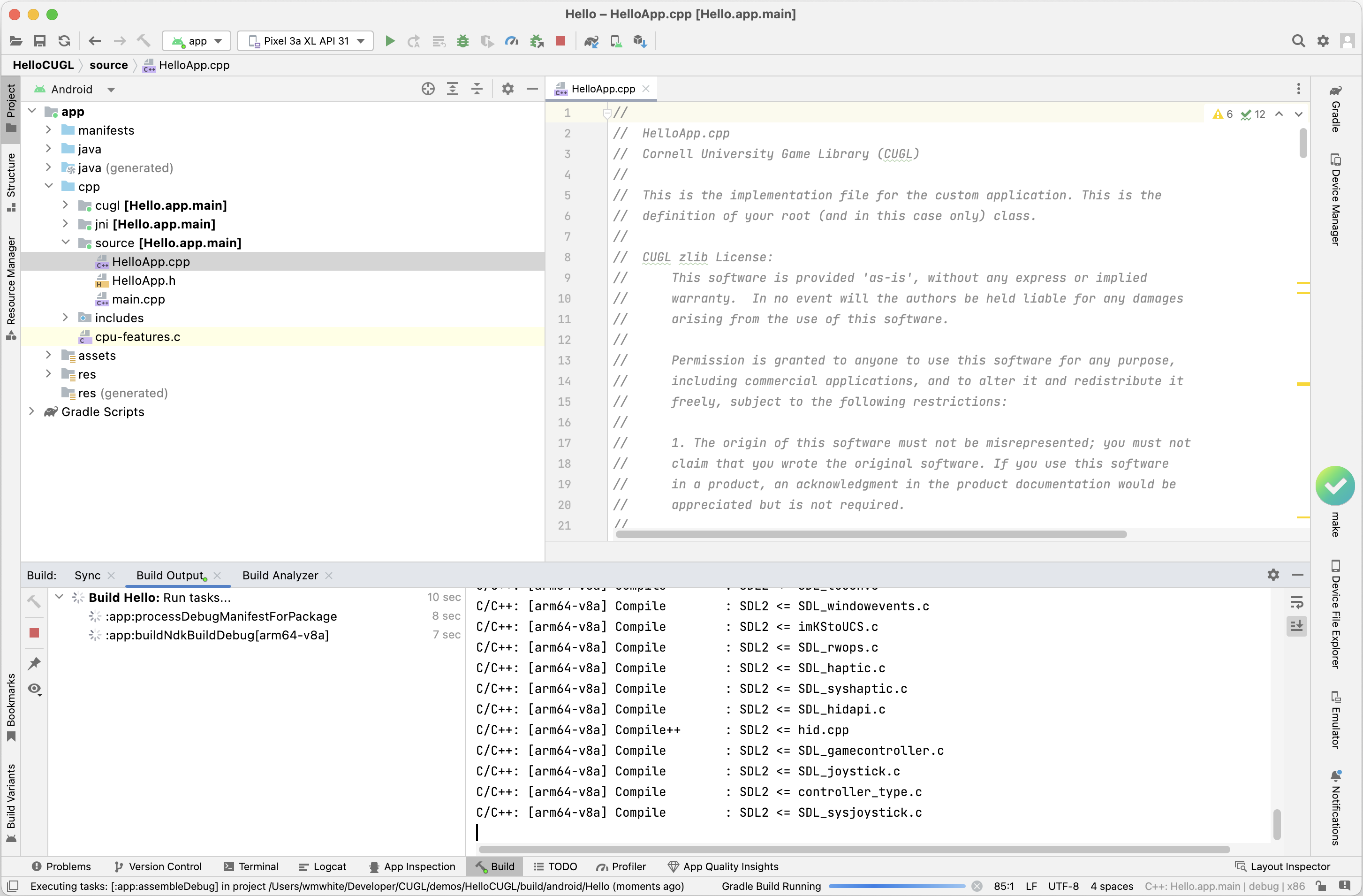Screen dimensions: 1363x896
Task: Open the Sync build tab
Action: tap(87, 575)
